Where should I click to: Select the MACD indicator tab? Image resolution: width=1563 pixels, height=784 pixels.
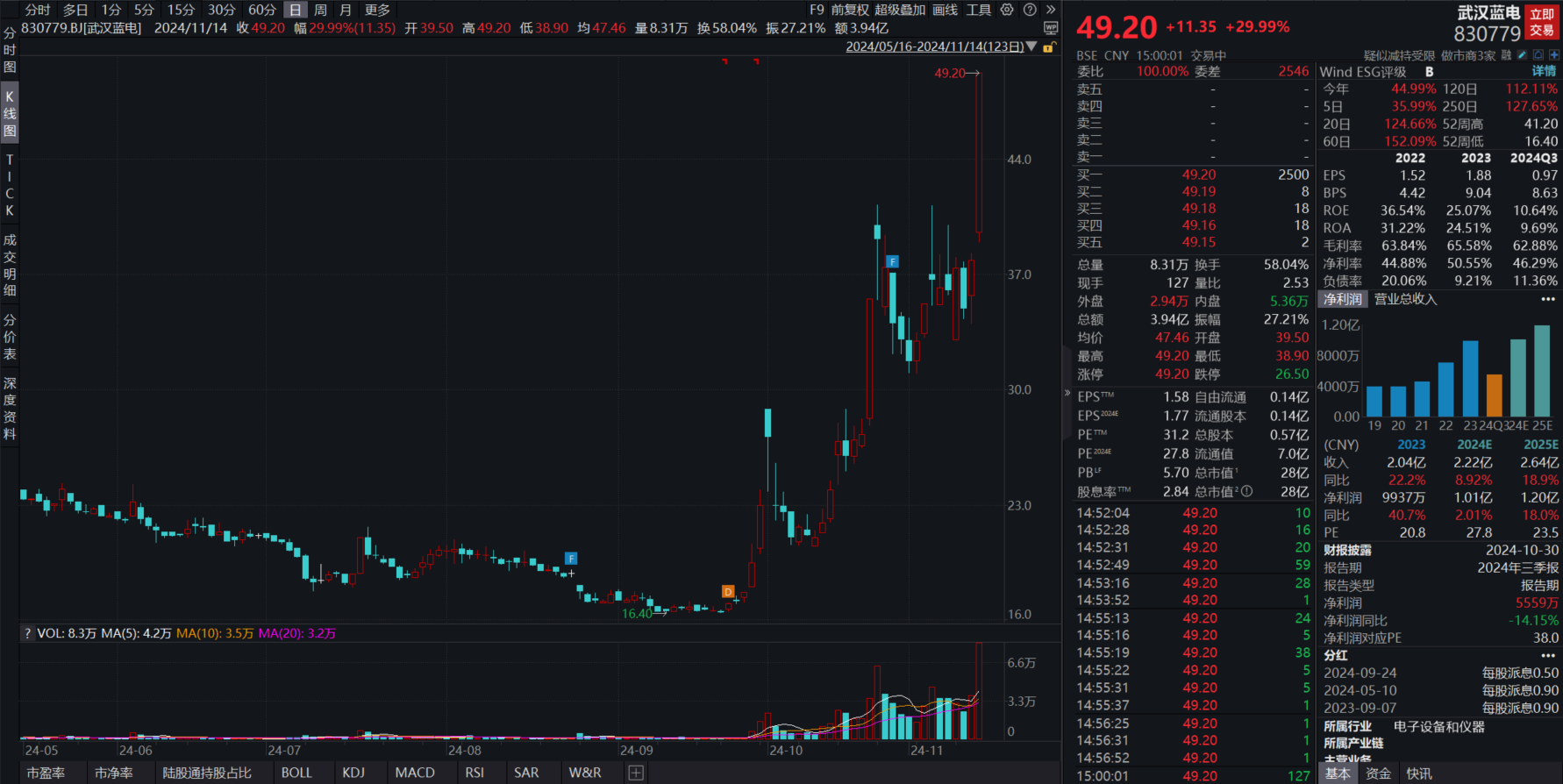pos(414,773)
